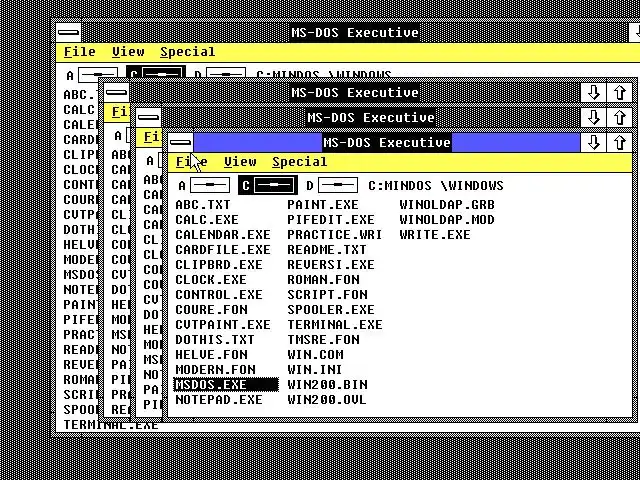
Task: Click title bar of rearmost MS-DOS Executive window
Action: pos(355,33)
